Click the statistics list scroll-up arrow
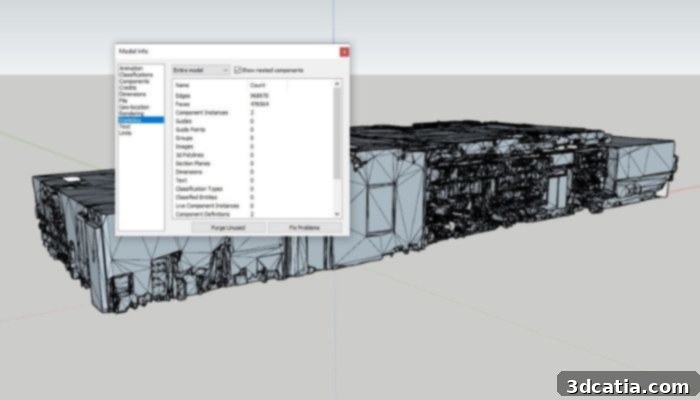This screenshot has height=400, width=700. tap(337, 84)
